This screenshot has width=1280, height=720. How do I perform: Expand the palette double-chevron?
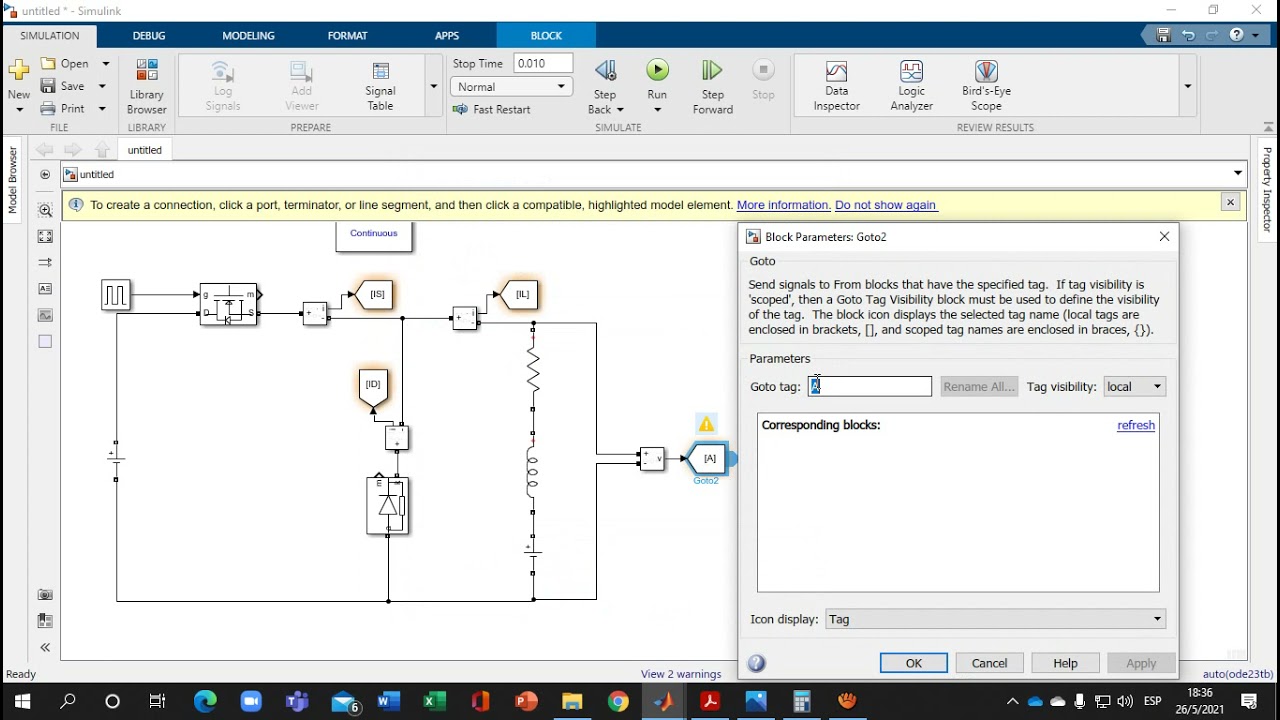tap(45, 647)
